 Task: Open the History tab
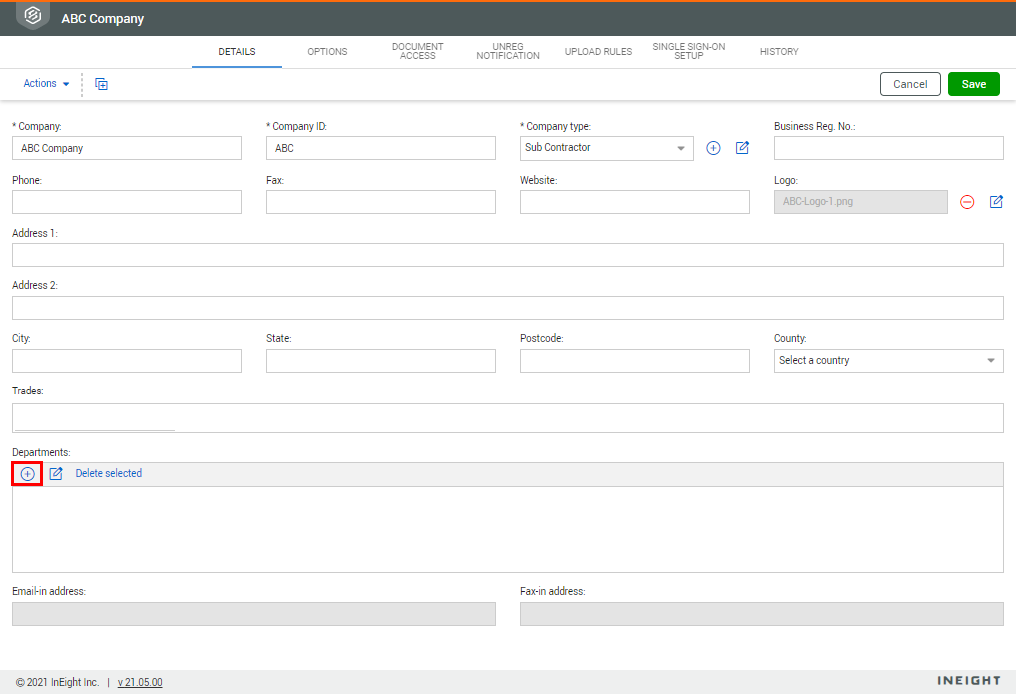pos(779,52)
